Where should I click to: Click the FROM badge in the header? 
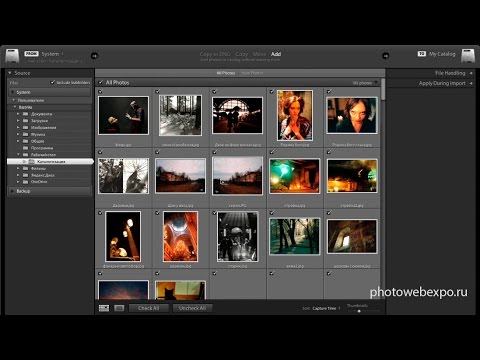pos(31,54)
